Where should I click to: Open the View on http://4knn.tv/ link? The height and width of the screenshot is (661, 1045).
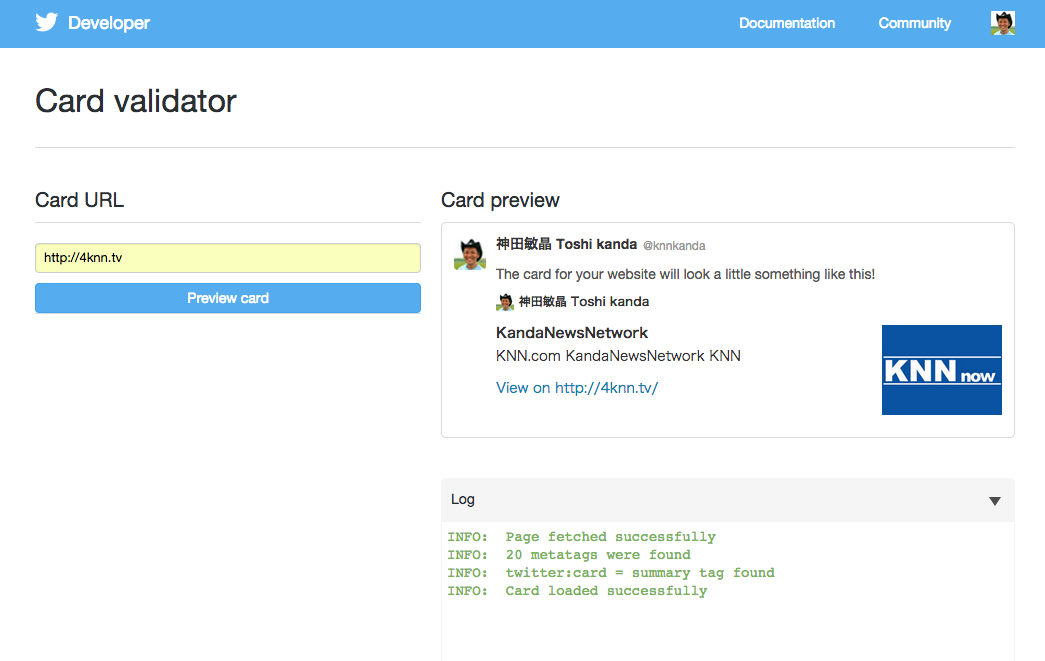[x=576, y=388]
